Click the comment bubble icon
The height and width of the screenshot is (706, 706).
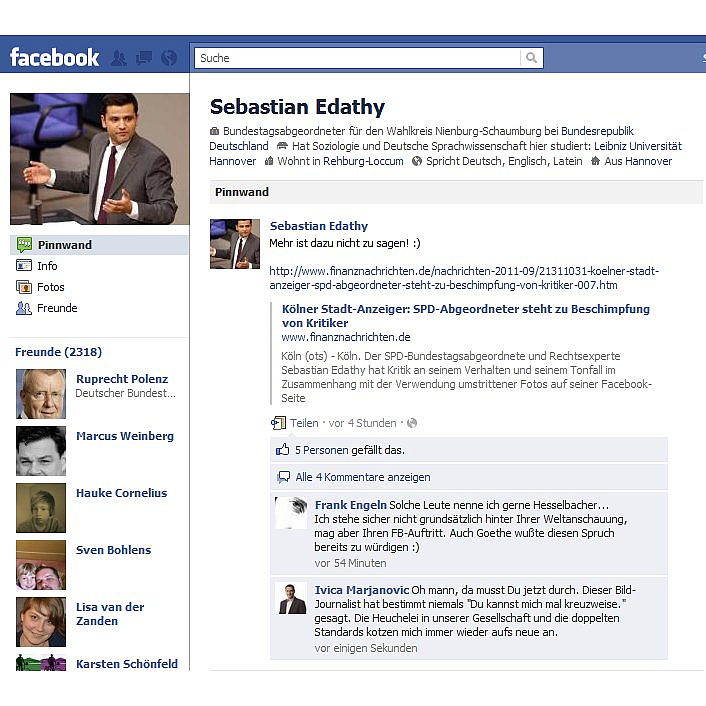(x=283, y=476)
